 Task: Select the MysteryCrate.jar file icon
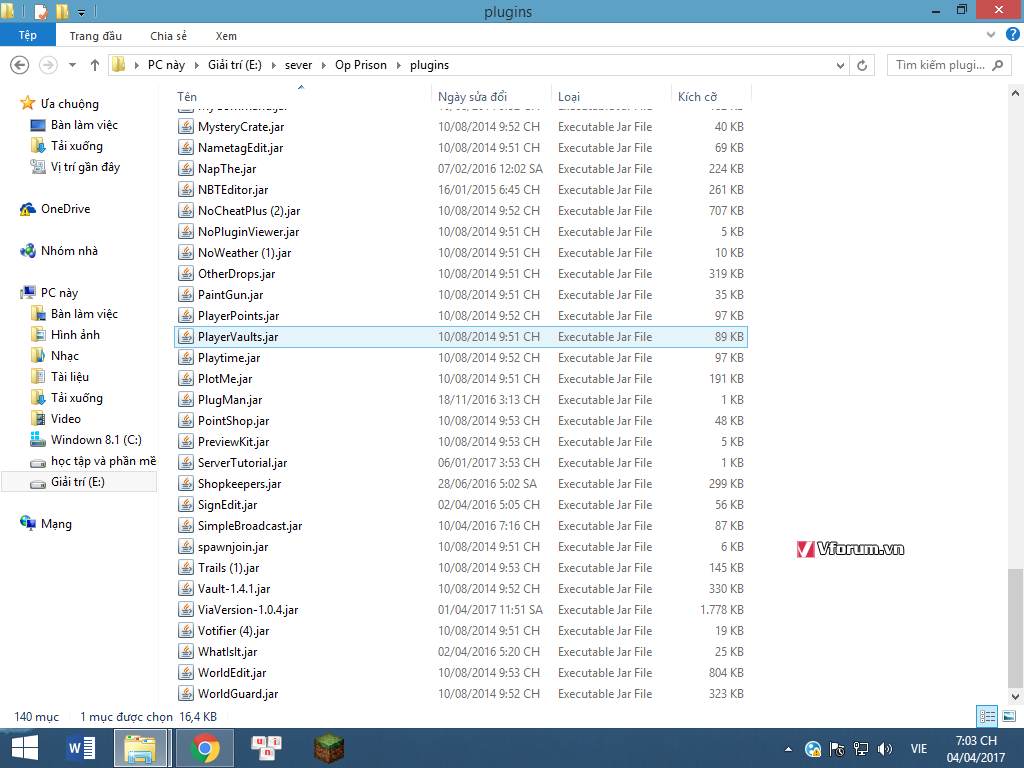coord(186,127)
